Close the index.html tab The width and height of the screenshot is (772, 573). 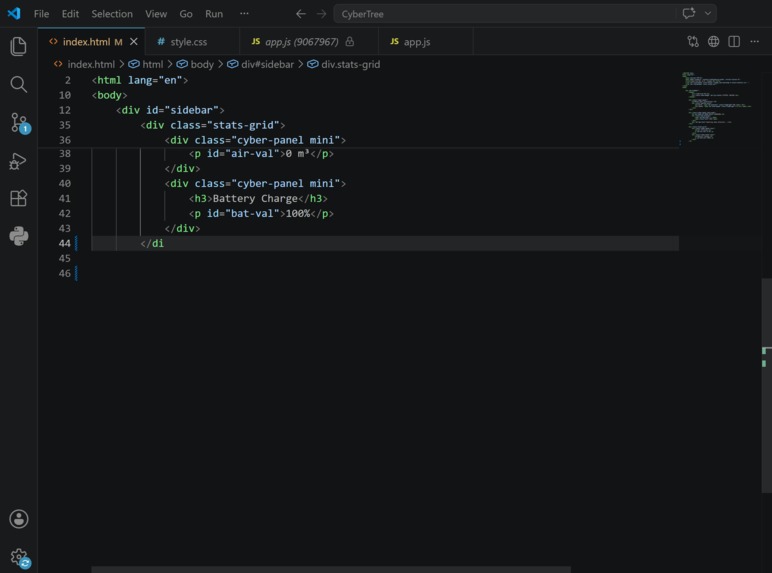[x=133, y=42]
